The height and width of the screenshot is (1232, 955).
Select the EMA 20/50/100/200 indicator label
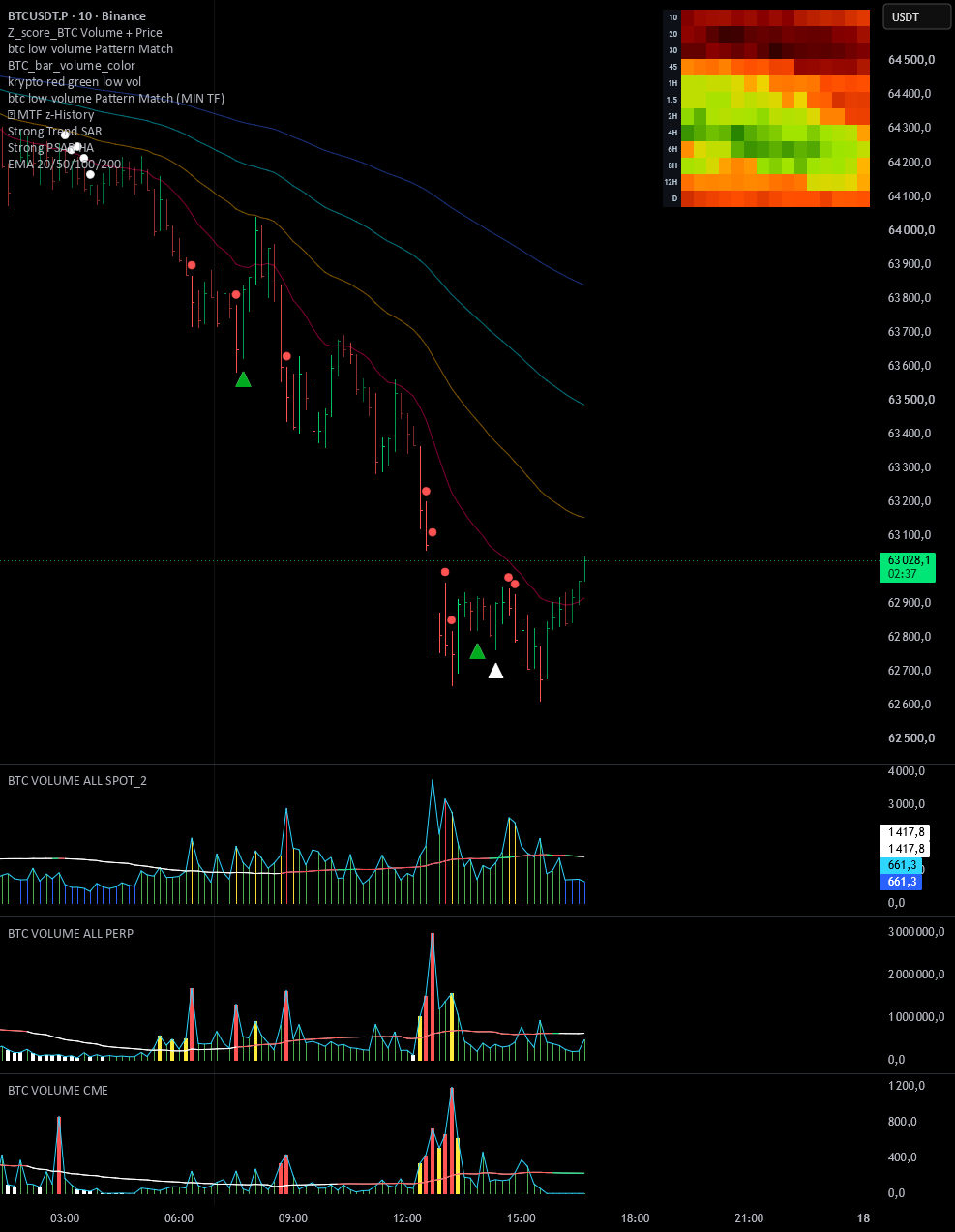coord(65,164)
